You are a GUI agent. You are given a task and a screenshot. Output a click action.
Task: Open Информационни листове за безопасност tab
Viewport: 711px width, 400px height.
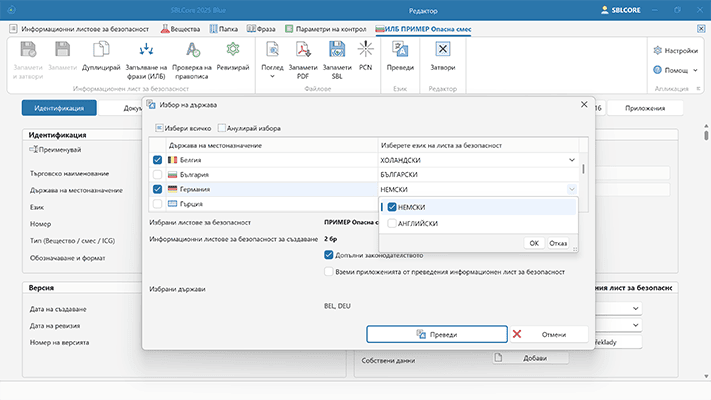[x=80, y=29]
